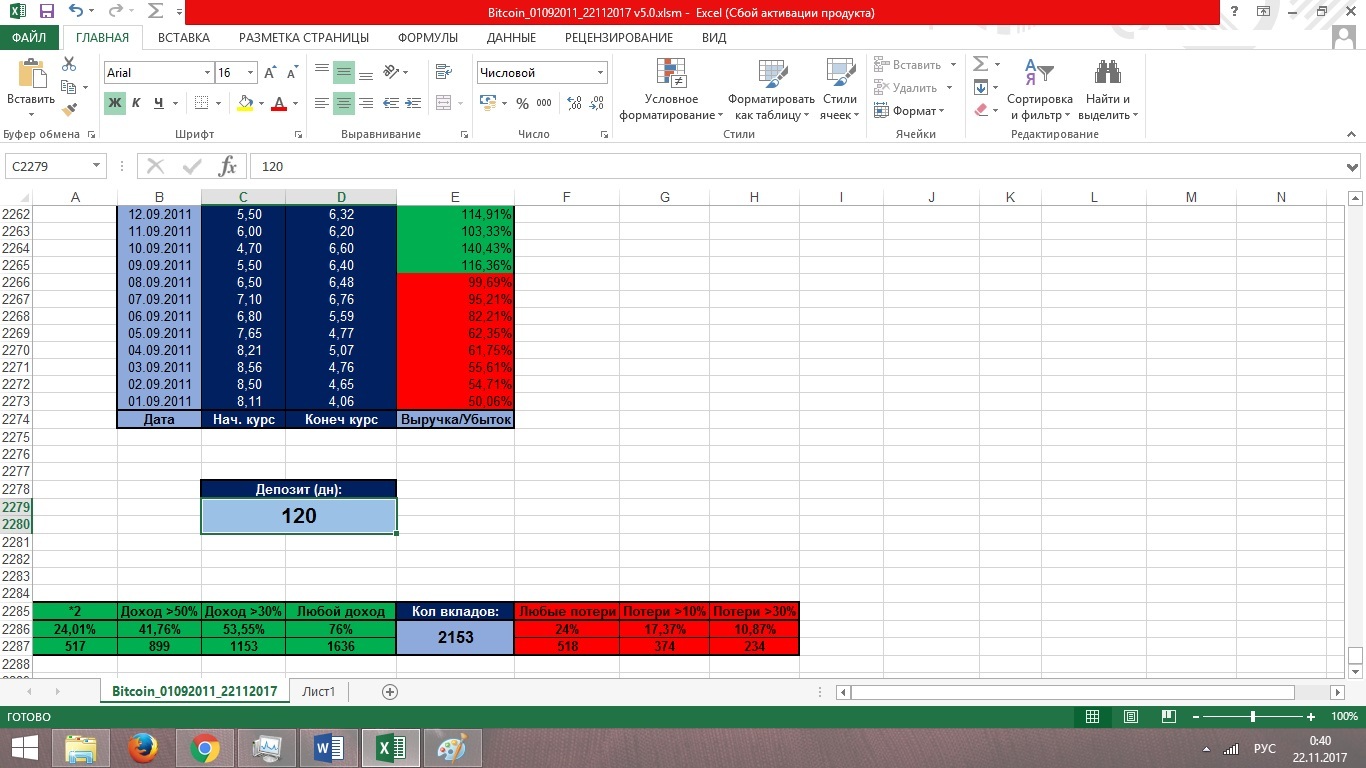The width and height of the screenshot is (1366, 768).
Task: Switch to Page Break Preview icon
Action: (x=1167, y=717)
